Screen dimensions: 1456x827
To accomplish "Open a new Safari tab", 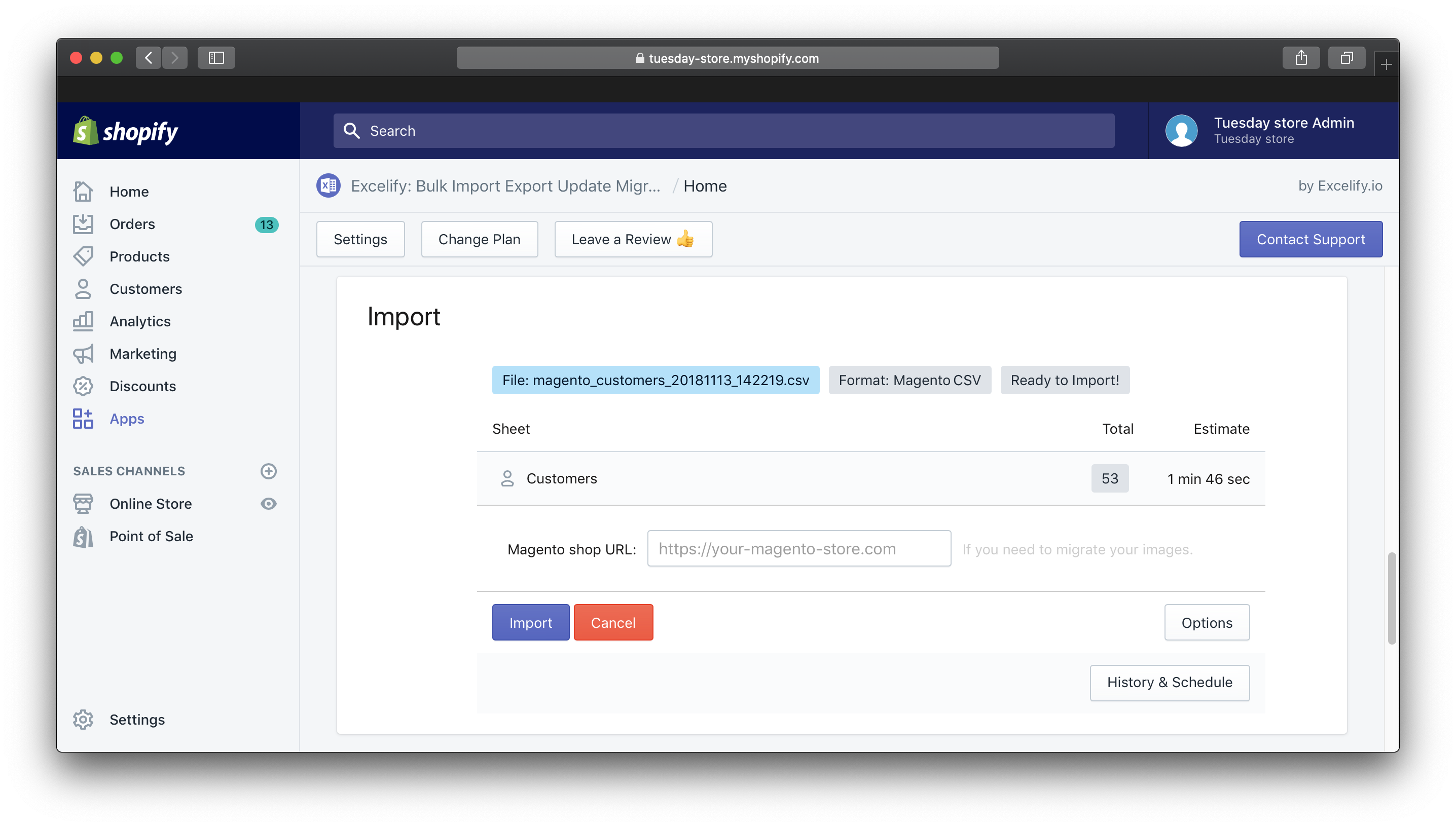I will [1386, 64].
